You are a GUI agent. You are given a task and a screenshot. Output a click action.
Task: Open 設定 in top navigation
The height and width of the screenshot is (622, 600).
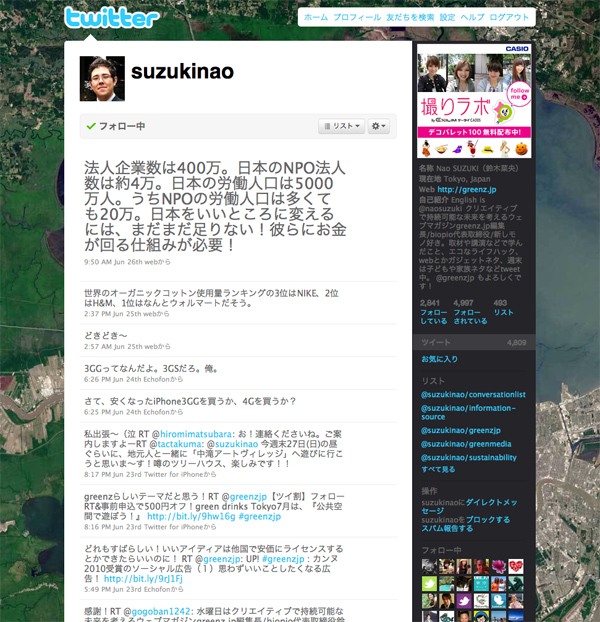[447, 17]
